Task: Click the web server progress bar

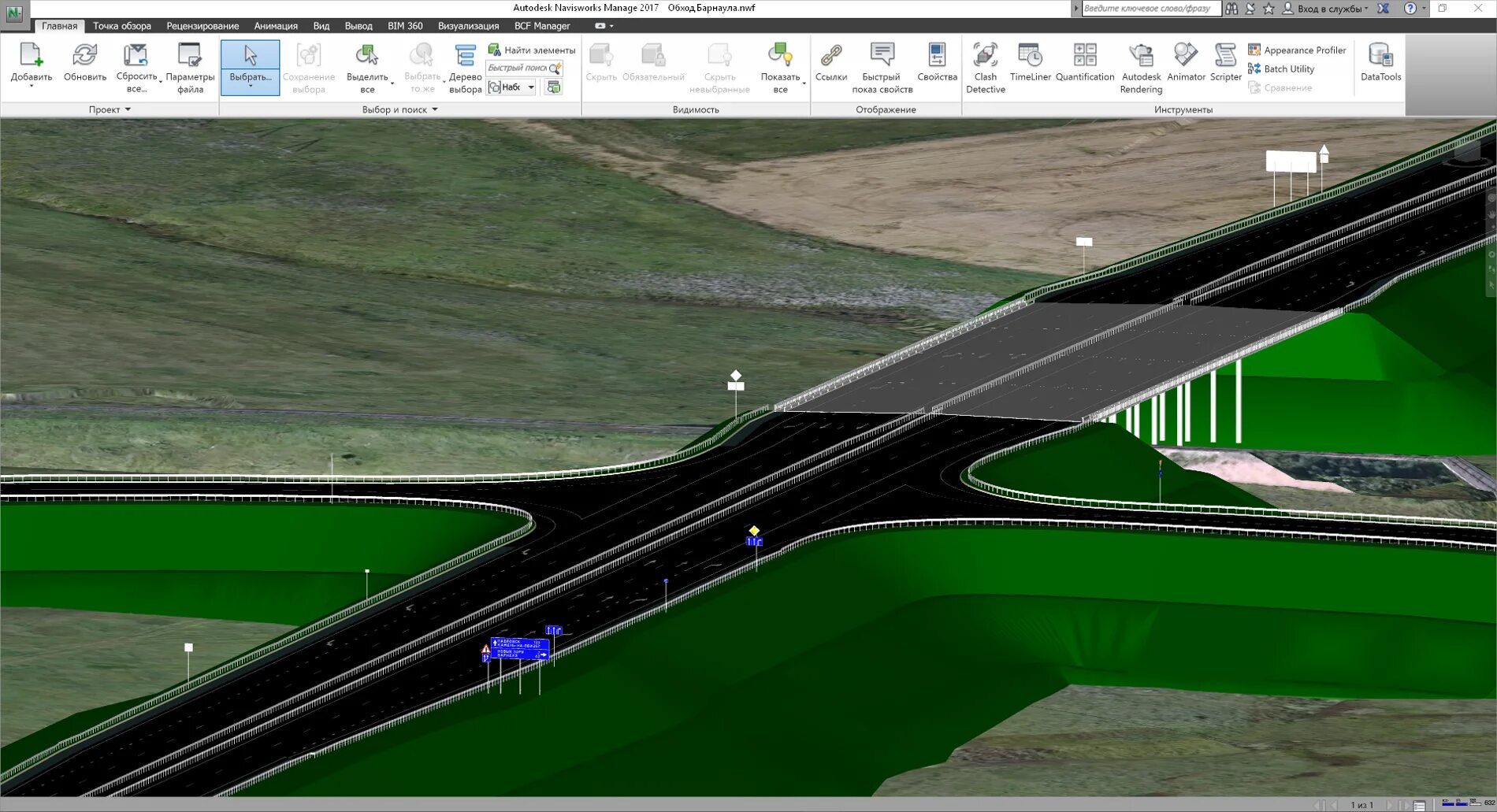Action: tap(1475, 803)
